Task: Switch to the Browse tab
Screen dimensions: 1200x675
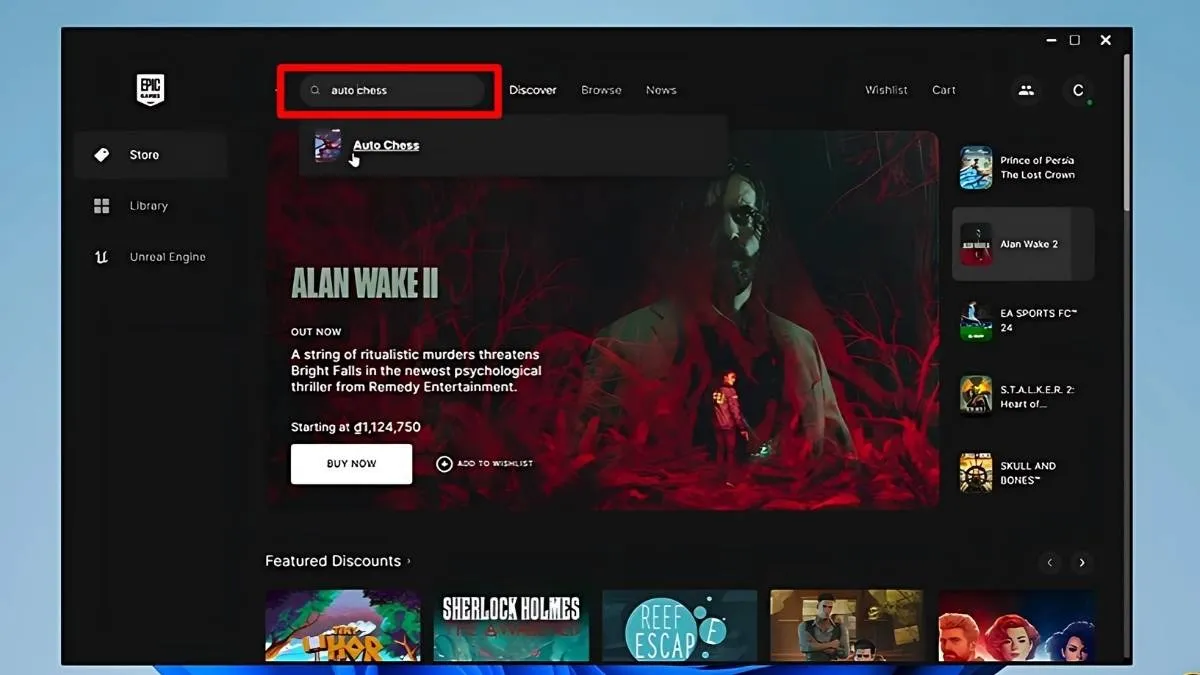Action: 601,90
